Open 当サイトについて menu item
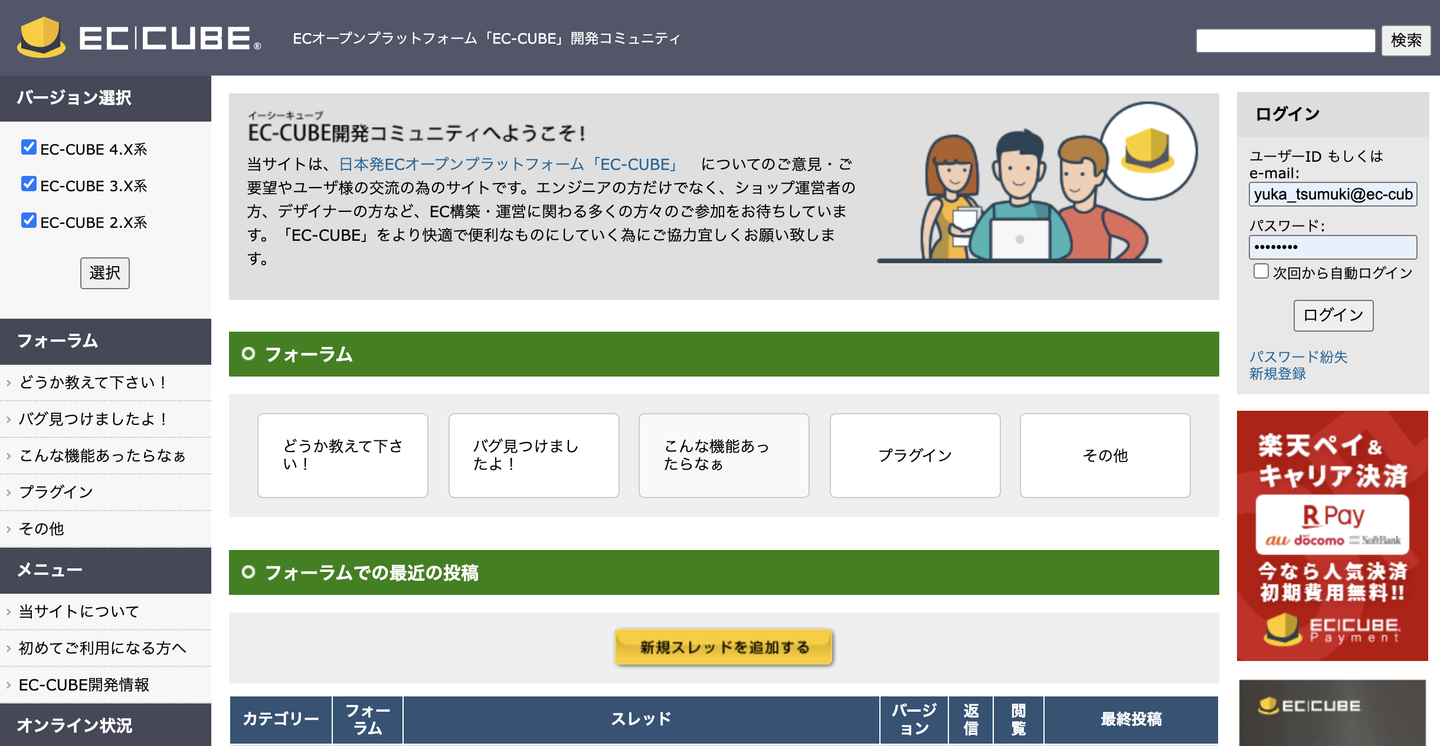The height and width of the screenshot is (746, 1440). click(79, 611)
